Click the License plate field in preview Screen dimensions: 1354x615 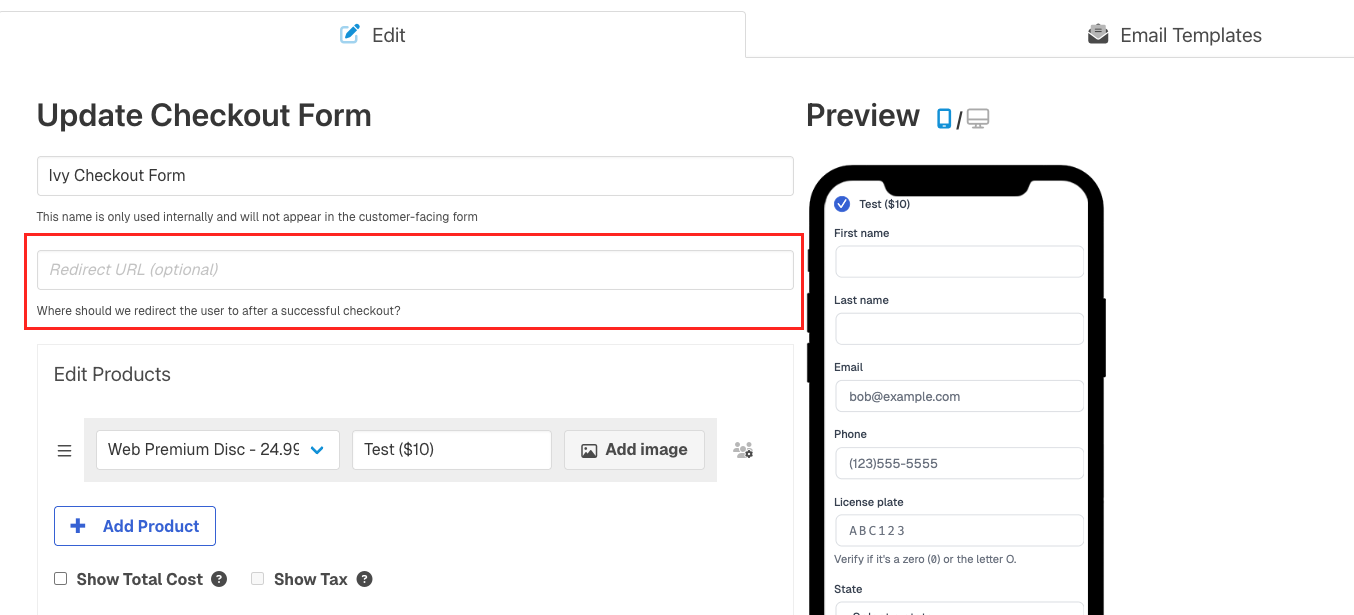[959, 530]
